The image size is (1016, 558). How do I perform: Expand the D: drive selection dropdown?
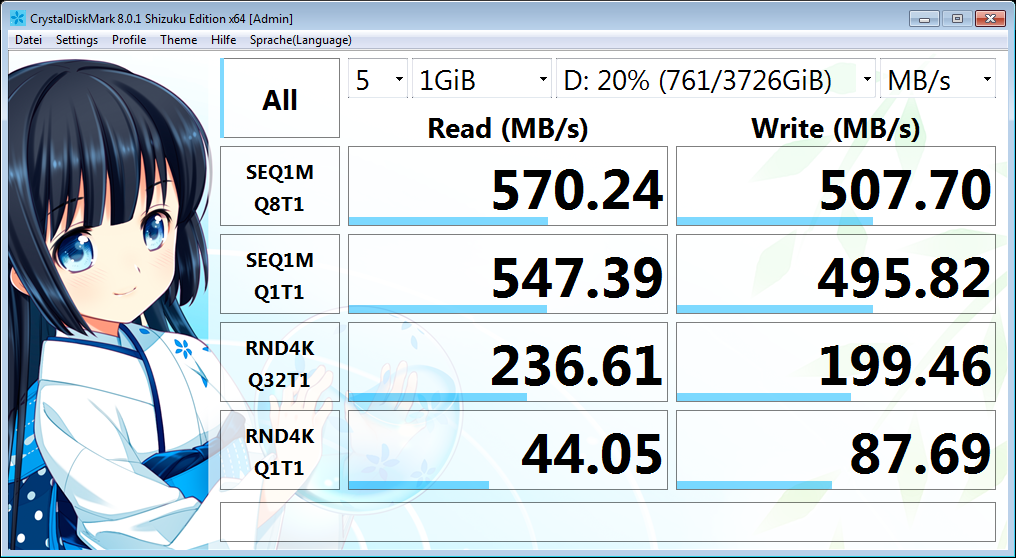715,79
